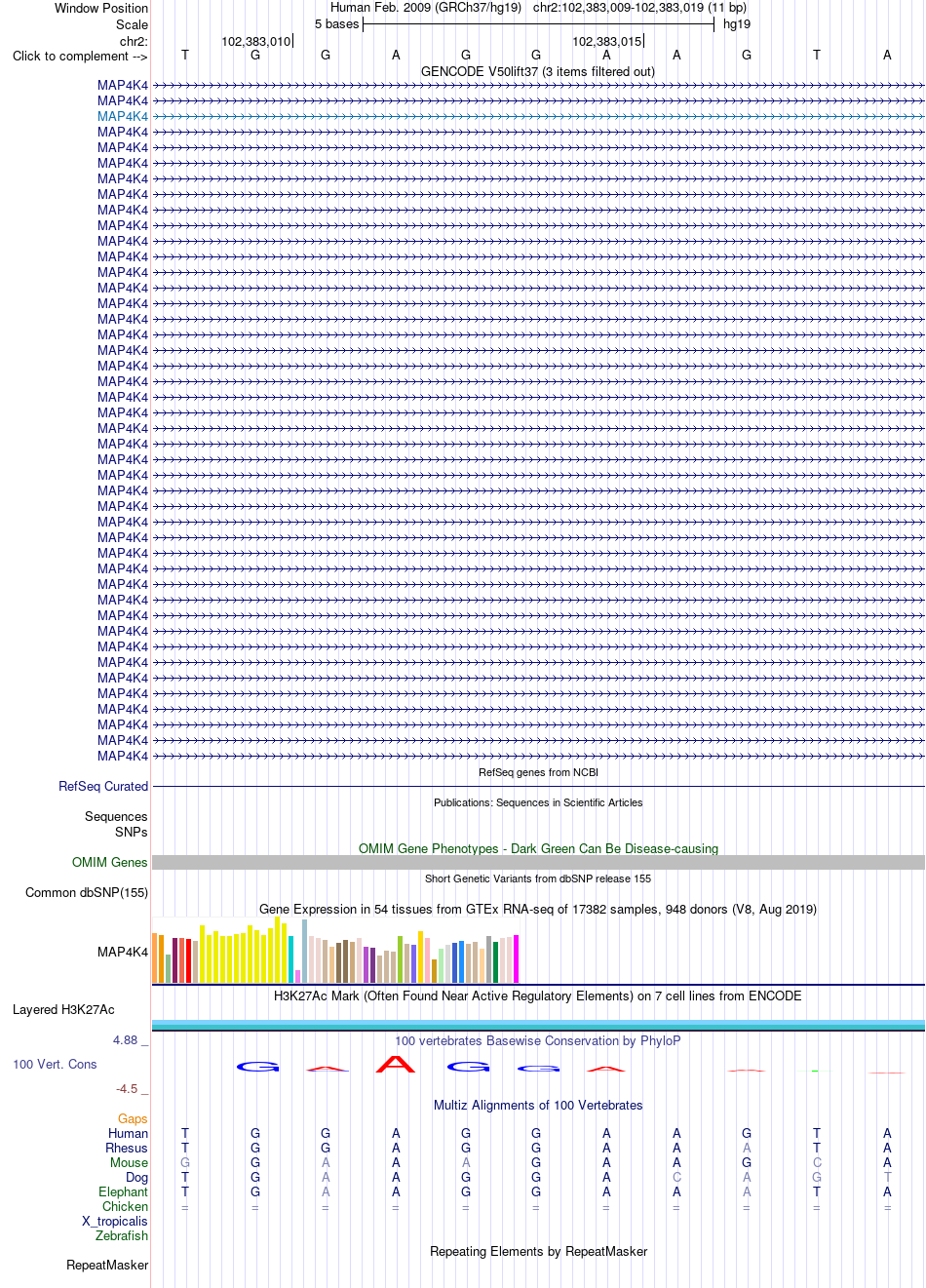The height and width of the screenshot is (1288, 926).
Task: Click the Scale track label
Action: [x=133, y=25]
